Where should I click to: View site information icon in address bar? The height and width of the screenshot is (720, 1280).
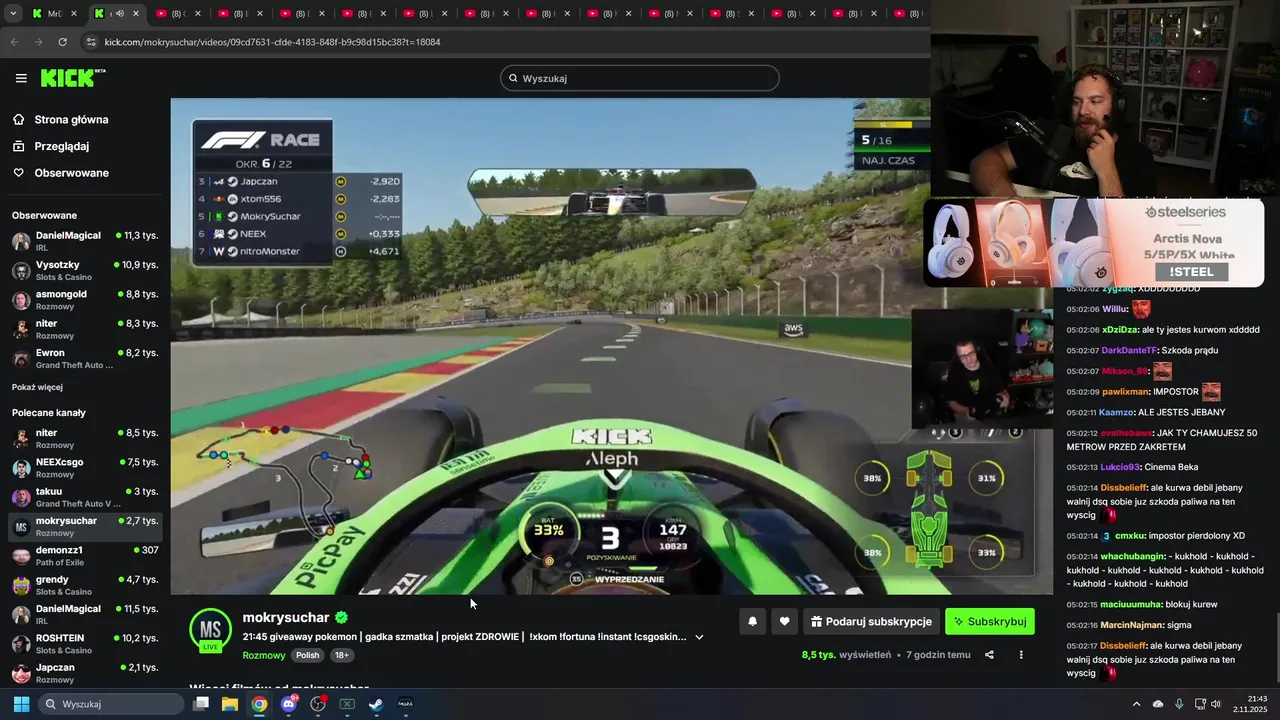[x=91, y=42]
